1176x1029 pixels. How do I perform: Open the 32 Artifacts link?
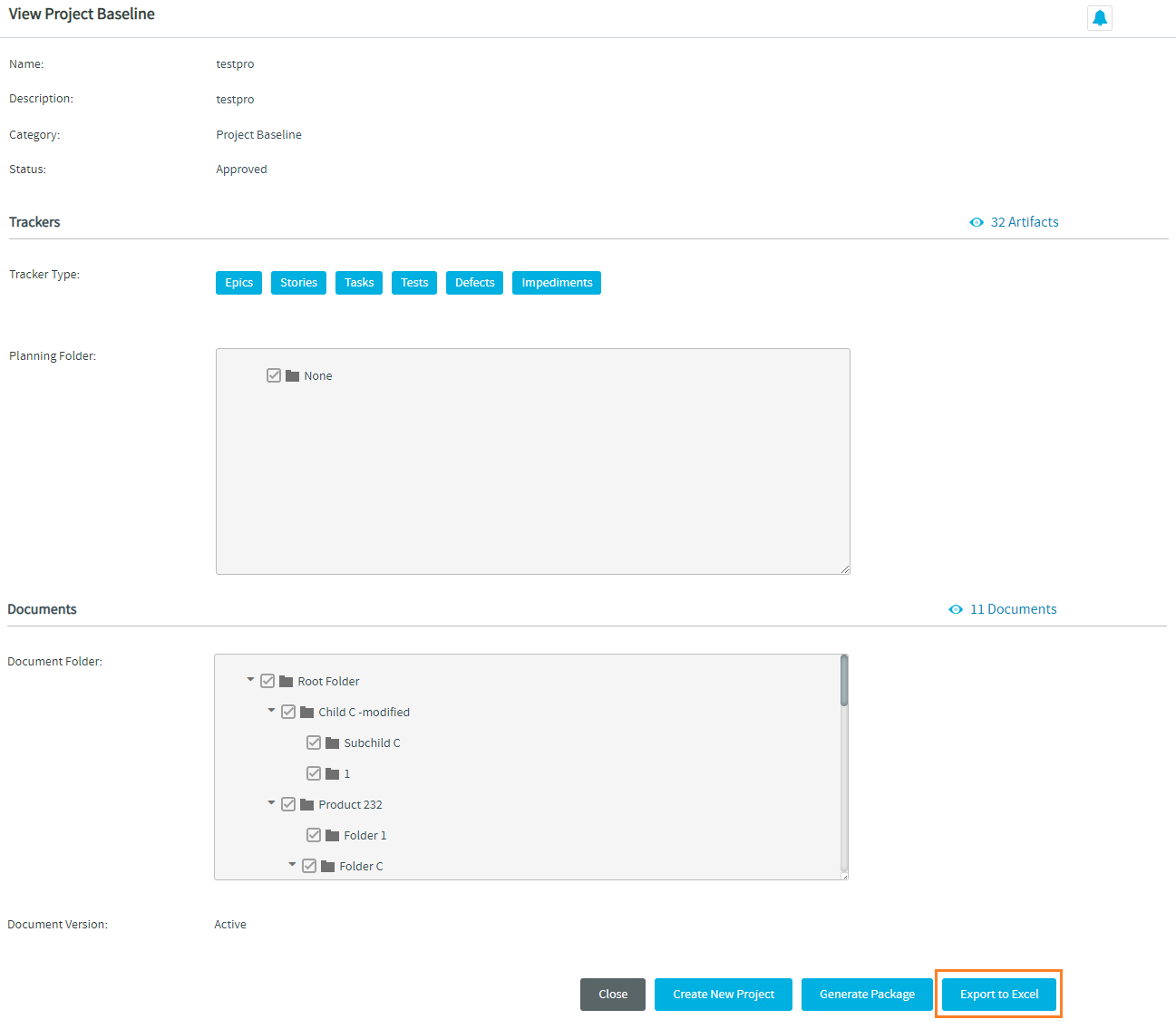point(1024,222)
